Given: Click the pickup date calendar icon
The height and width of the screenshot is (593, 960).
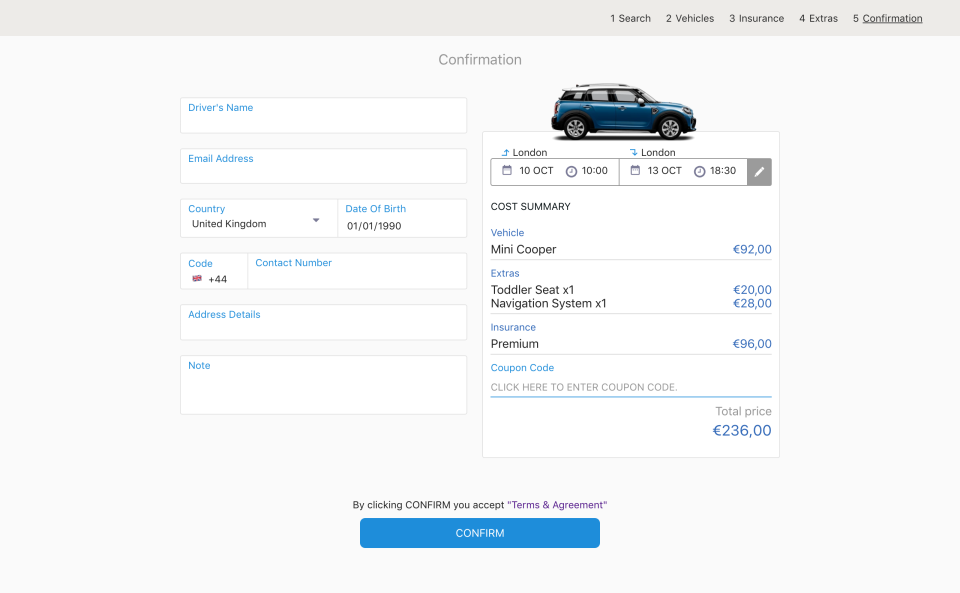Looking at the screenshot, I should [x=506, y=171].
